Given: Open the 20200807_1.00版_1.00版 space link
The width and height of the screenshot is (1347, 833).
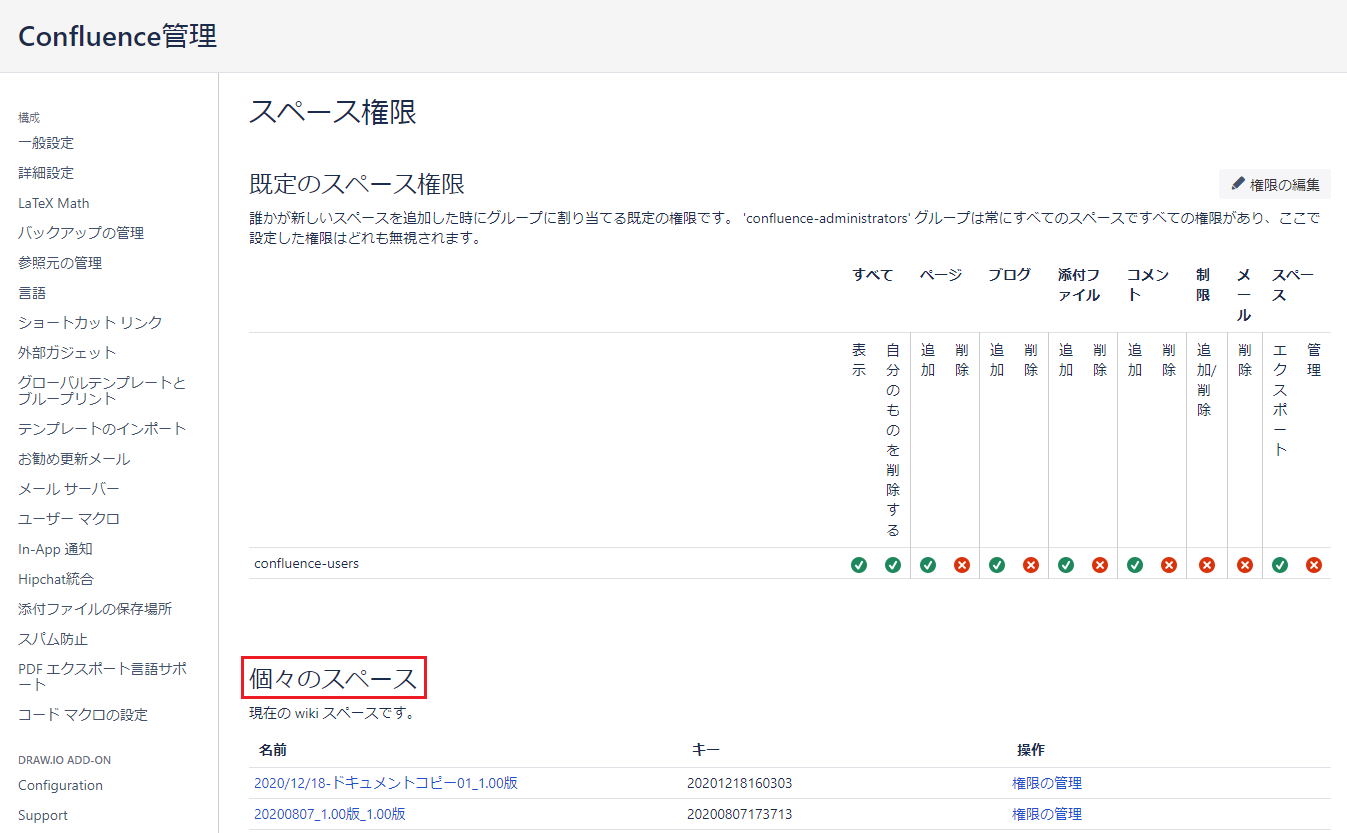Looking at the screenshot, I should (330, 814).
